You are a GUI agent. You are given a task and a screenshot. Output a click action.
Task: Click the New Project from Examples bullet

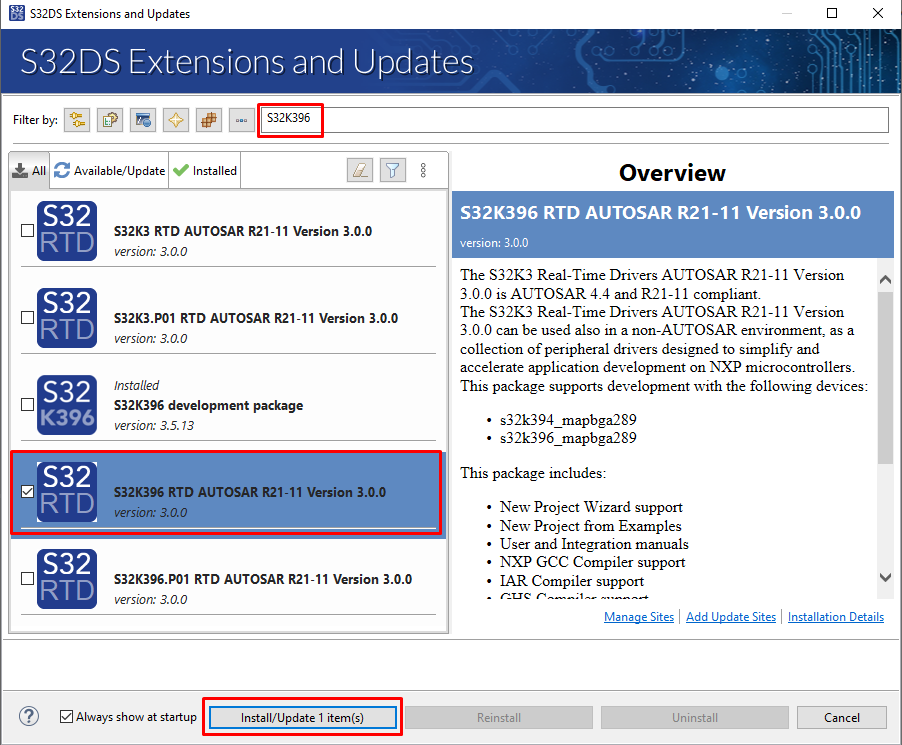590,526
